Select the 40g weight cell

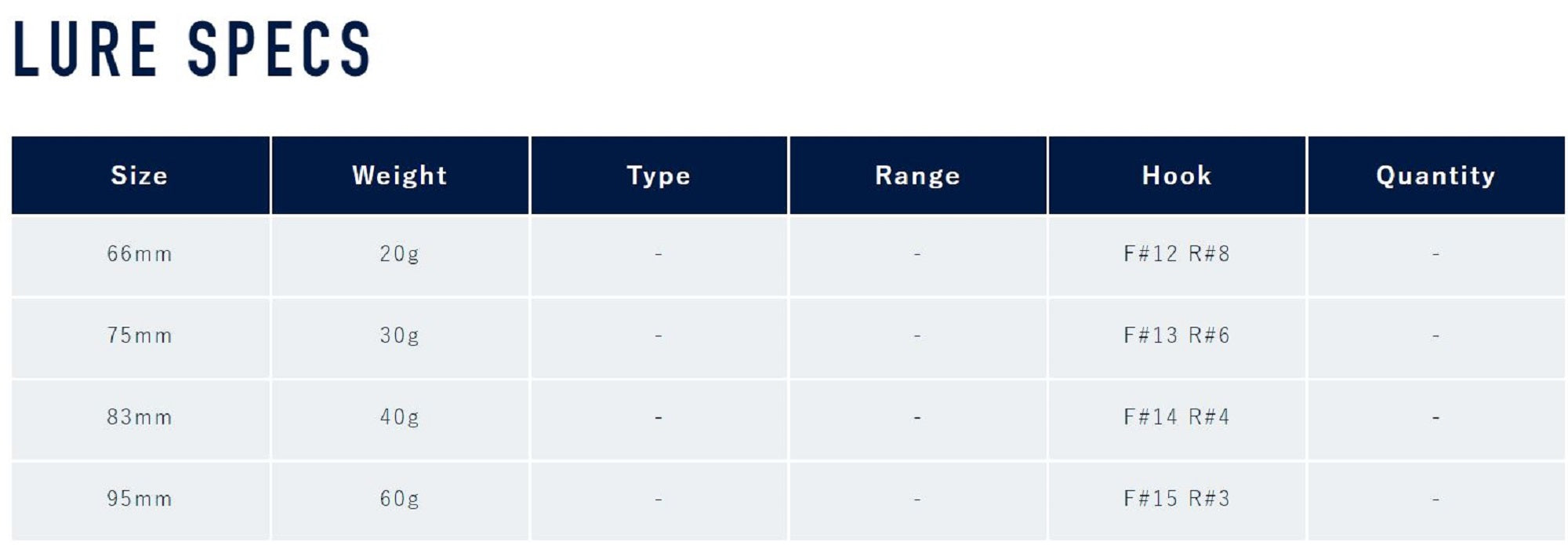[x=399, y=417]
